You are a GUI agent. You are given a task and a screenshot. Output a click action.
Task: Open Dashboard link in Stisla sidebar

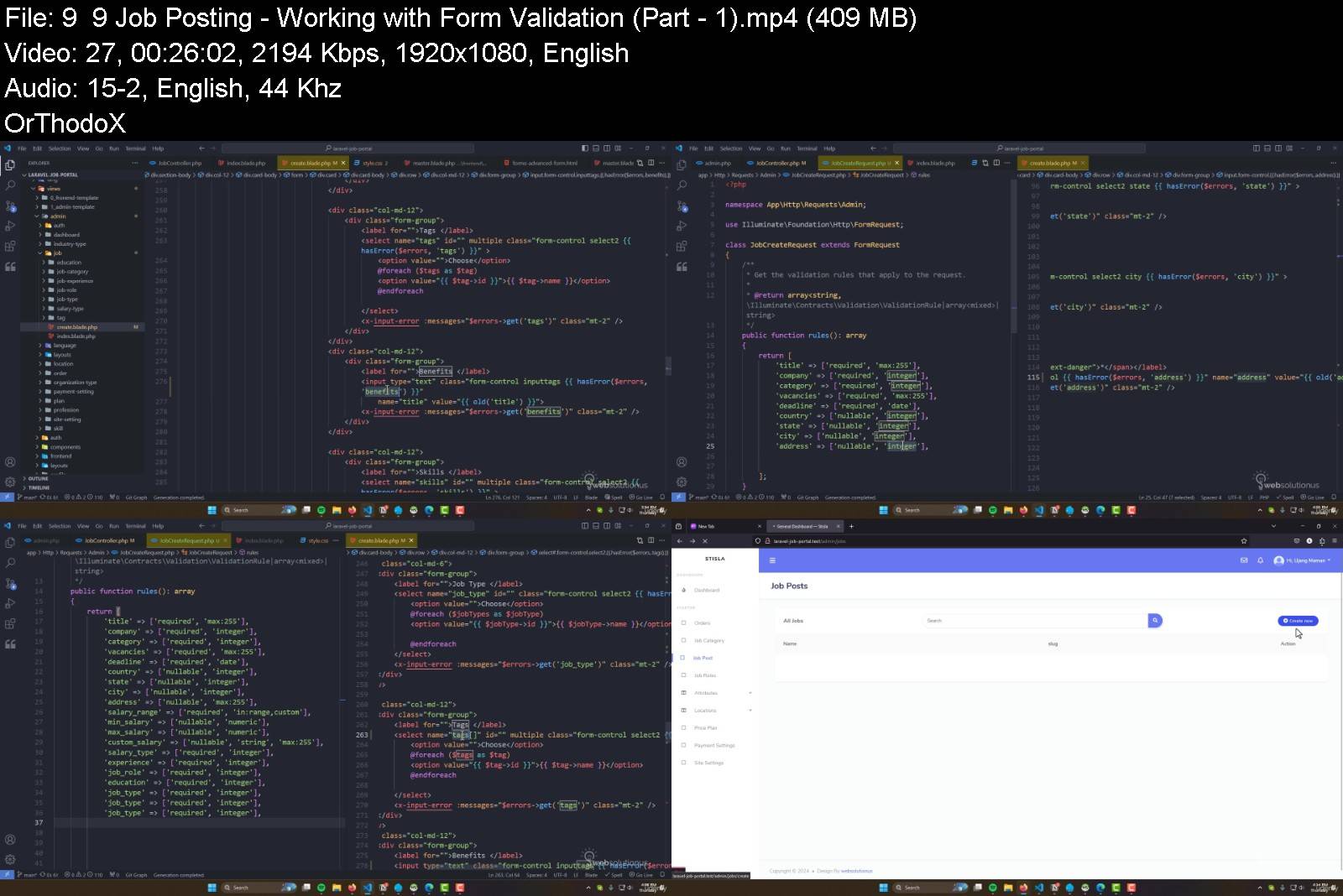(707, 591)
